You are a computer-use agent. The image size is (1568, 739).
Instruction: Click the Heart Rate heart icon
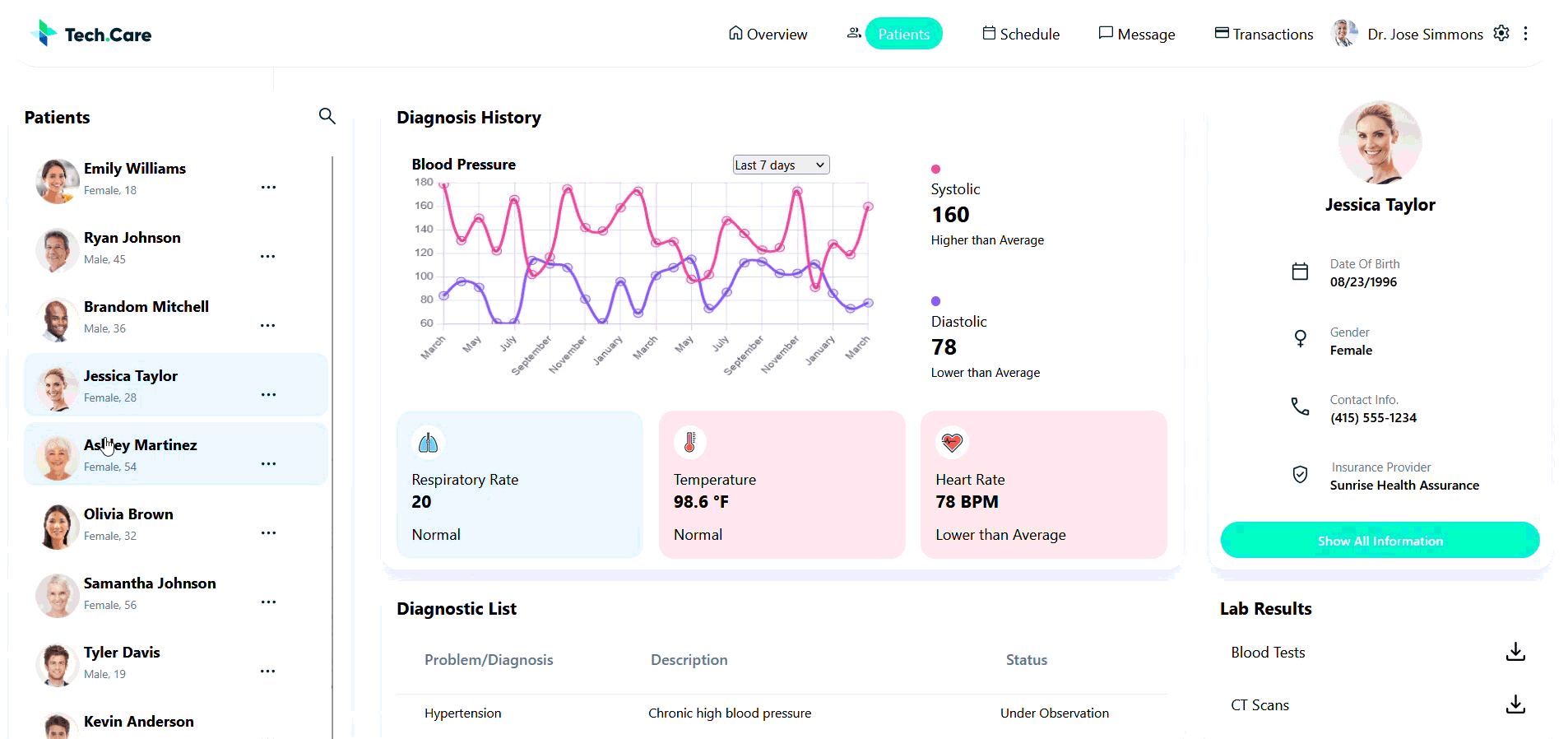pyautogui.click(x=952, y=443)
